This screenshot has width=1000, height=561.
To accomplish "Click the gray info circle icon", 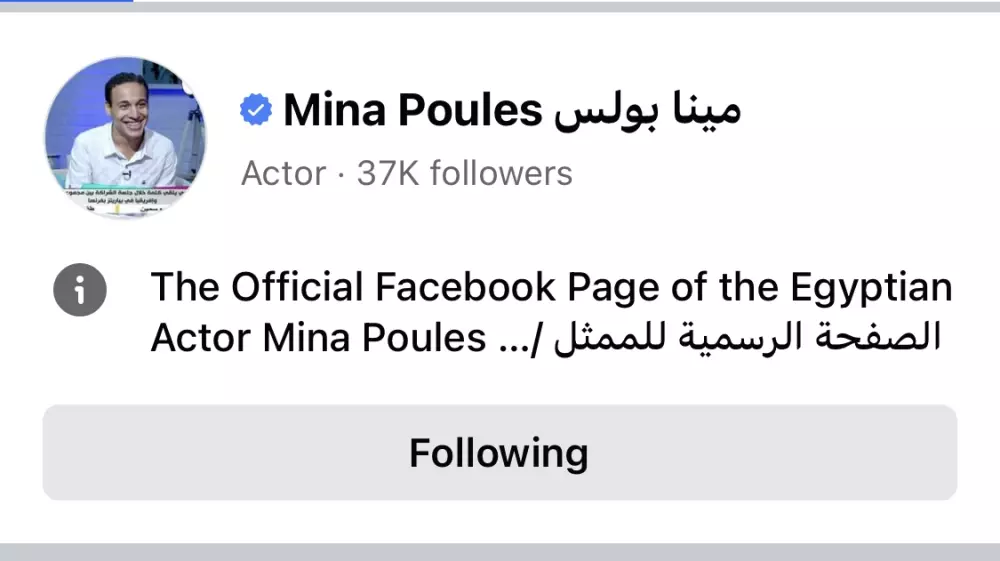I will (80, 290).
